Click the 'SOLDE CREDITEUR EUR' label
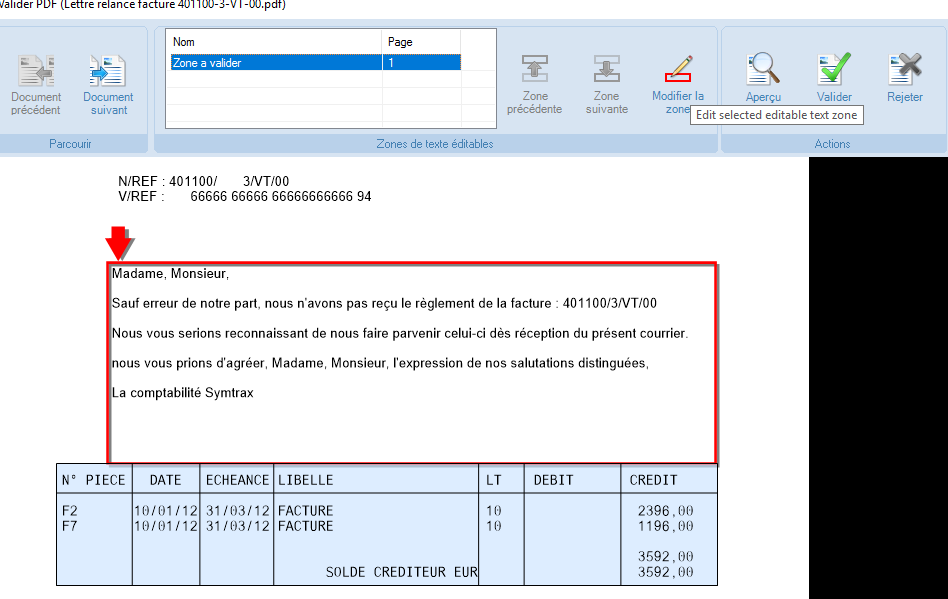Screen dimensions: 948x599 click(401, 572)
